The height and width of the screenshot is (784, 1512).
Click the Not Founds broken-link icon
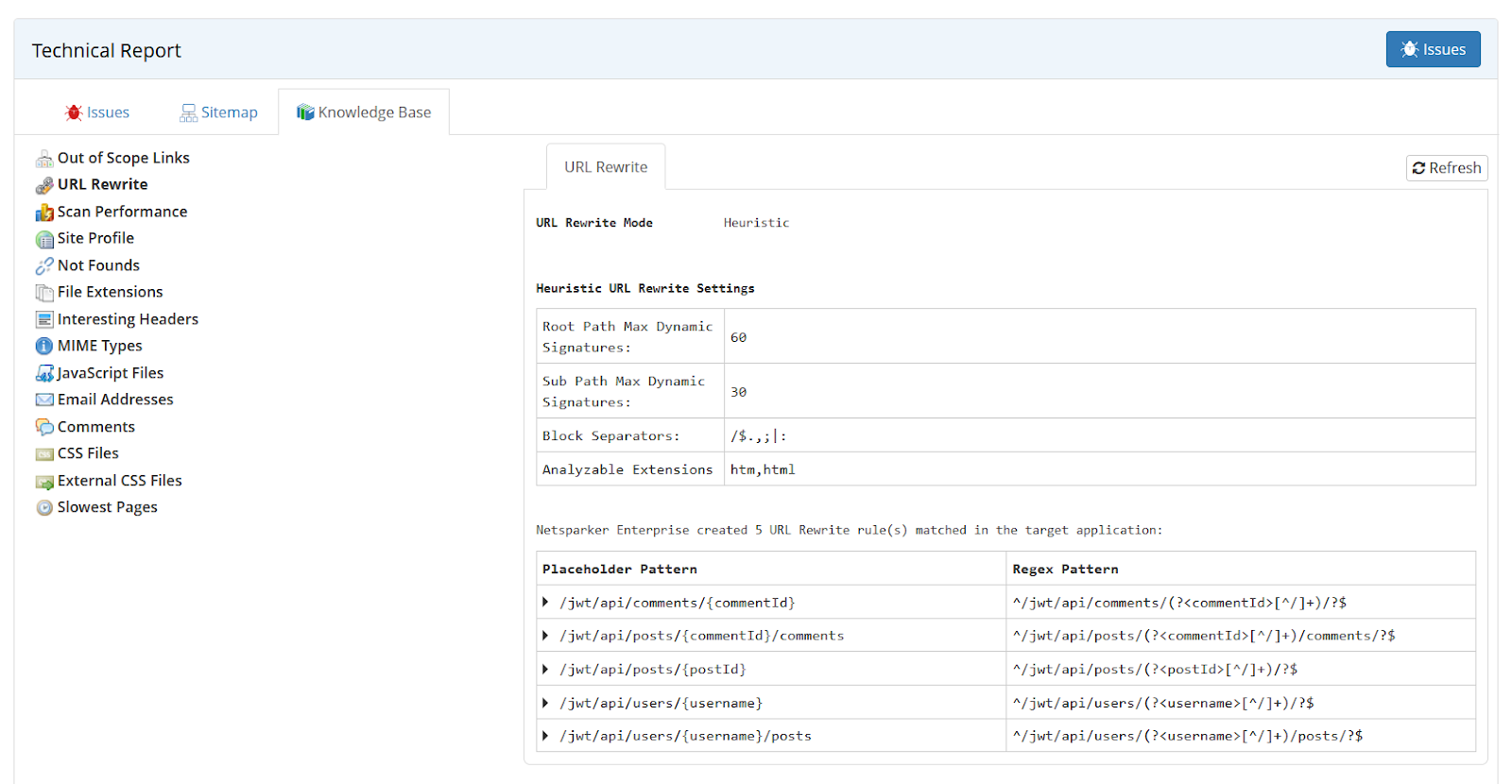tap(44, 266)
